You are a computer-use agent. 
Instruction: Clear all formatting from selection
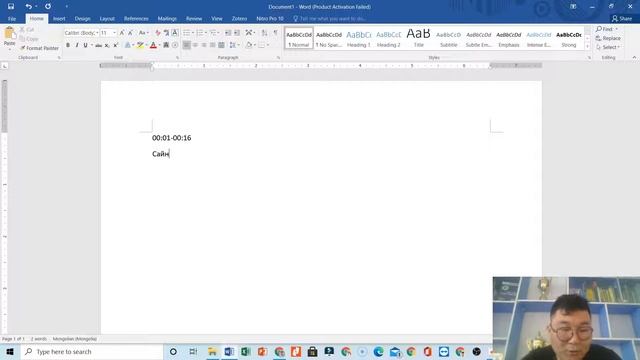point(158,33)
